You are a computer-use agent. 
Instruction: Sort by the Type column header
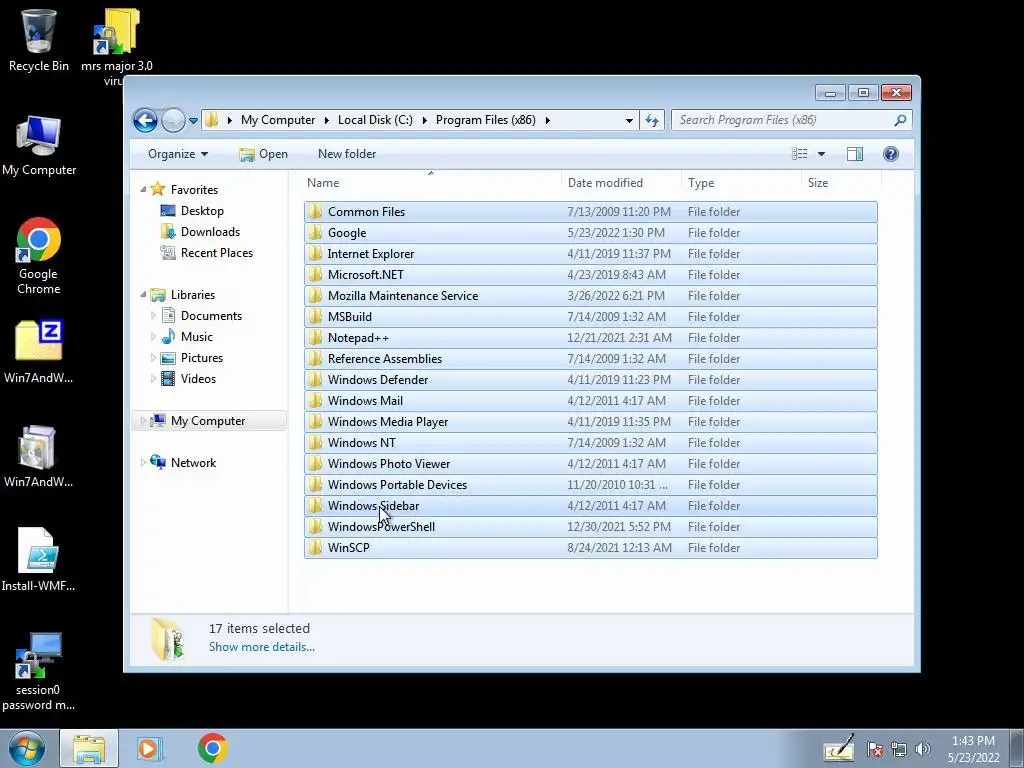pos(741,183)
